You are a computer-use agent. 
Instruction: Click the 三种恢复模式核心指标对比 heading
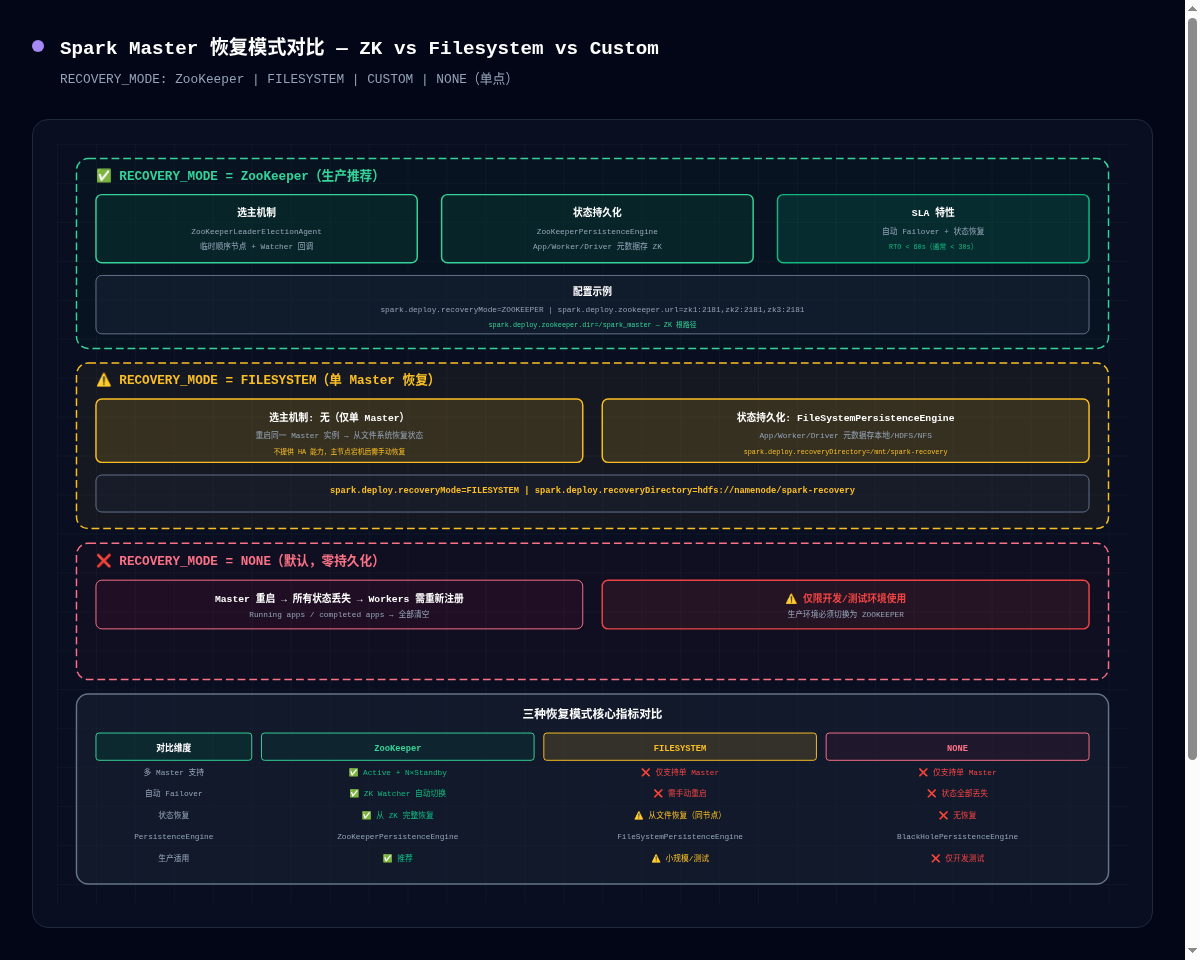(x=592, y=714)
